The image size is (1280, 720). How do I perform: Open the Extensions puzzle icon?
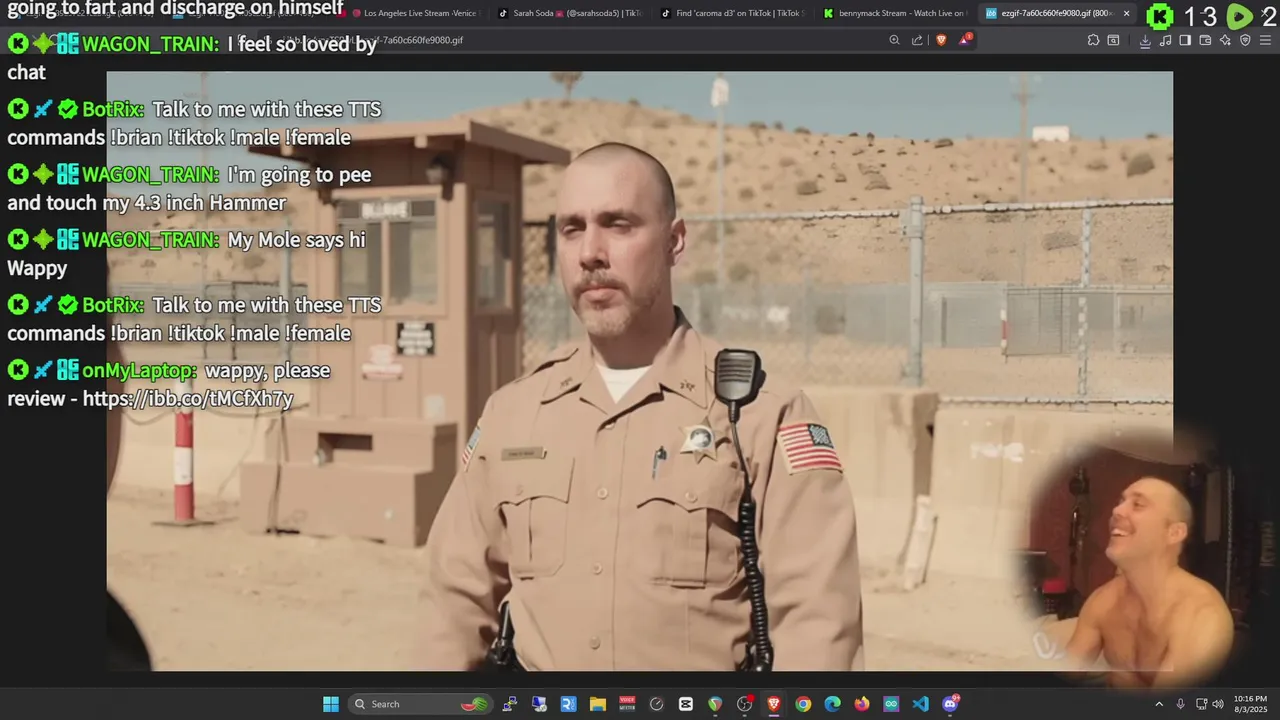point(1093,40)
